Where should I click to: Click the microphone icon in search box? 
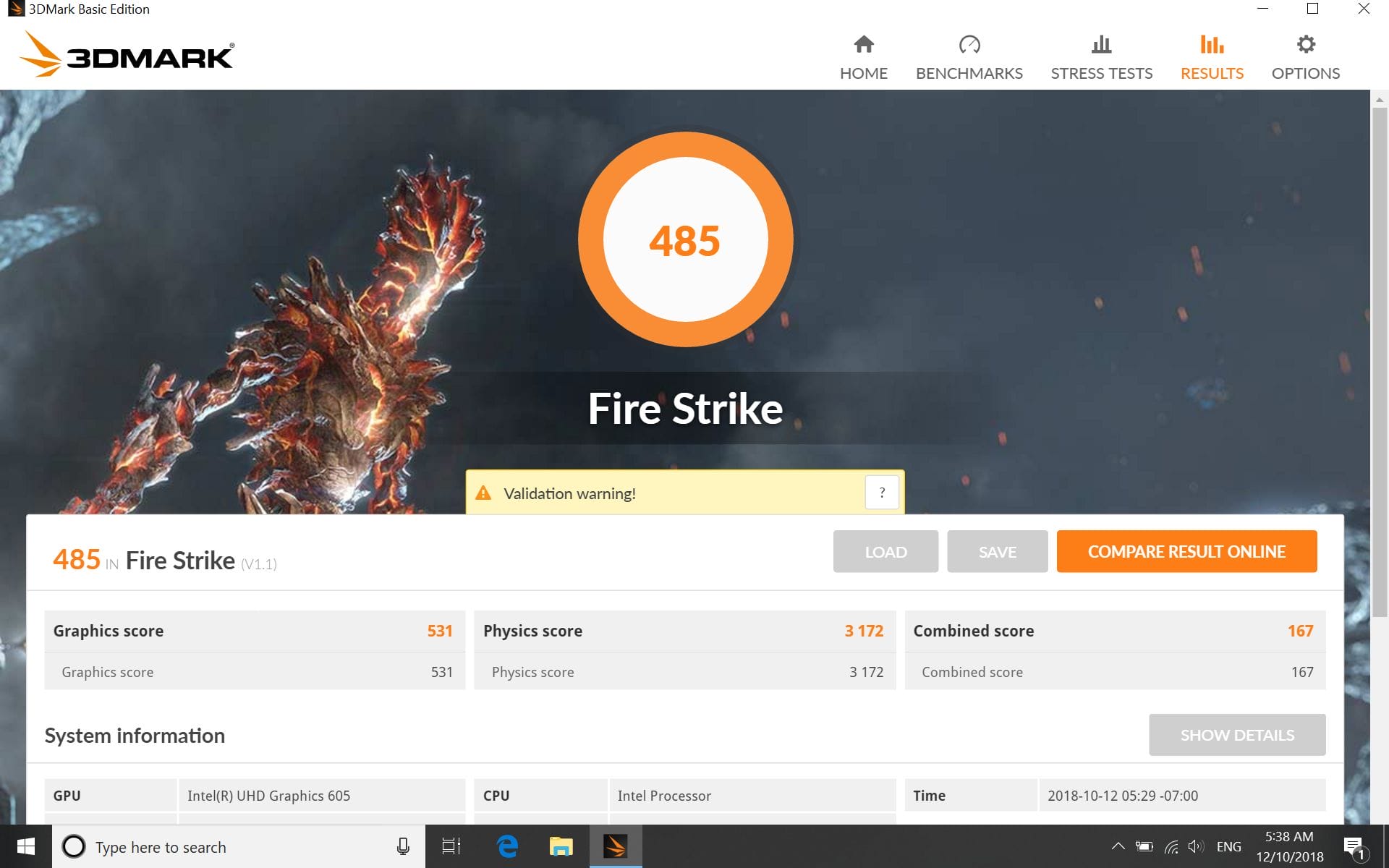point(403,846)
